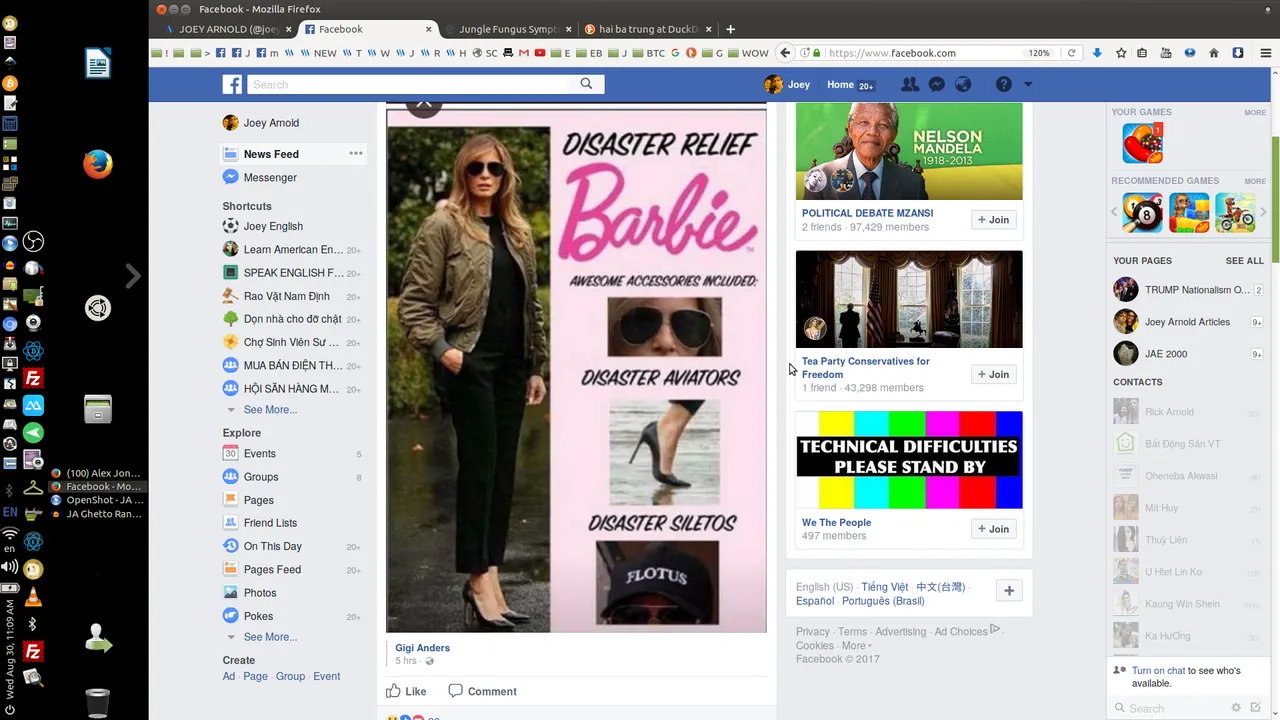
Task: Expand See More under Shortcuts
Action: pyautogui.click(x=270, y=410)
